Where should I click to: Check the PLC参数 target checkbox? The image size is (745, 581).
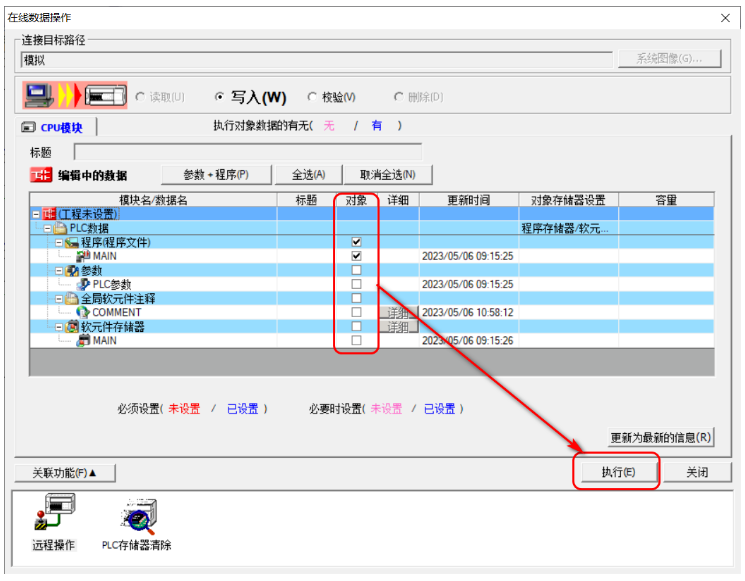[356, 284]
